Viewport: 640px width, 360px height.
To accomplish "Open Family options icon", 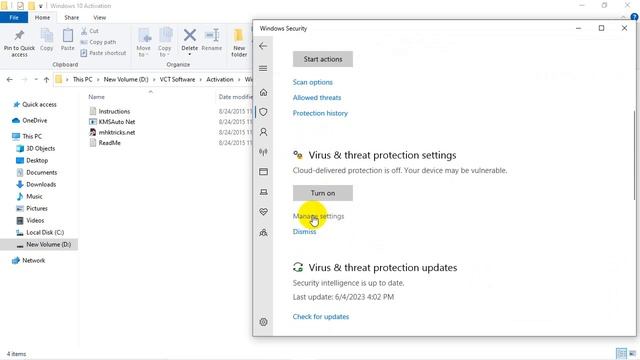I will tap(263, 233).
